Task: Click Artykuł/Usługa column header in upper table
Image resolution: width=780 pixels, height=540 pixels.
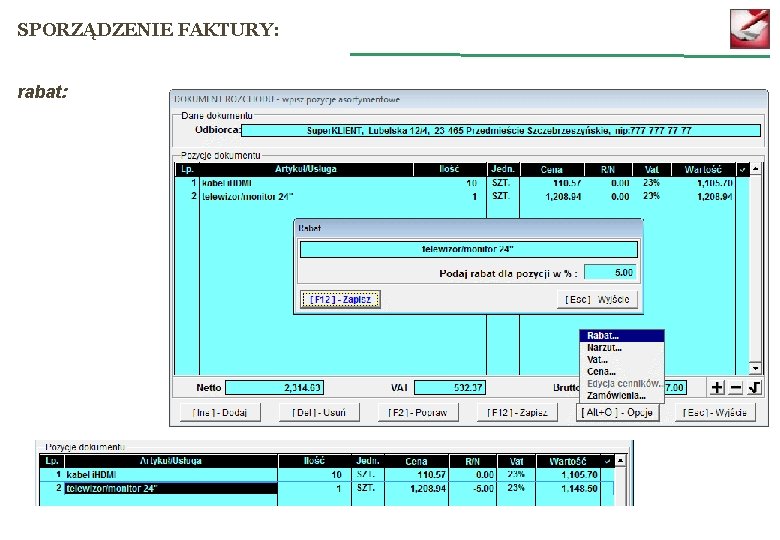Action: click(306, 170)
